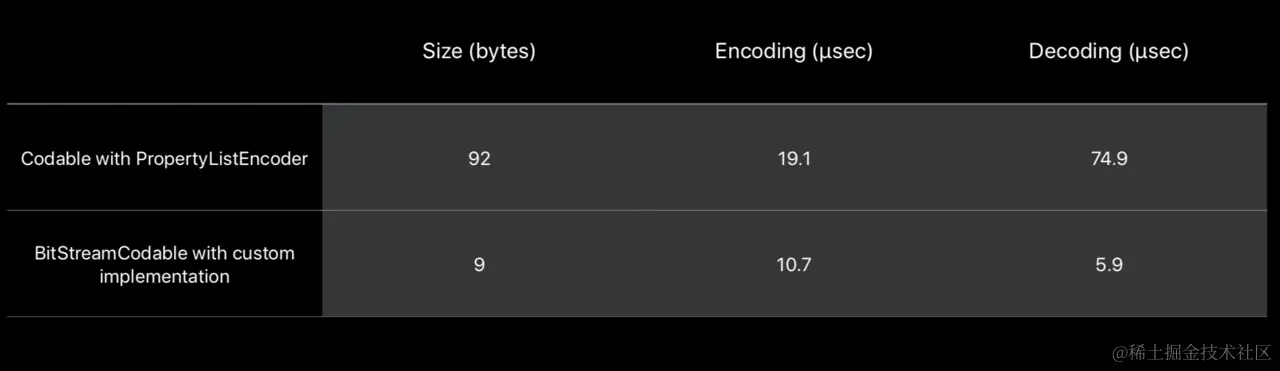This screenshot has height=371, width=1280.
Task: Click the Decoding (µsec) column header
Action: [1109, 52]
